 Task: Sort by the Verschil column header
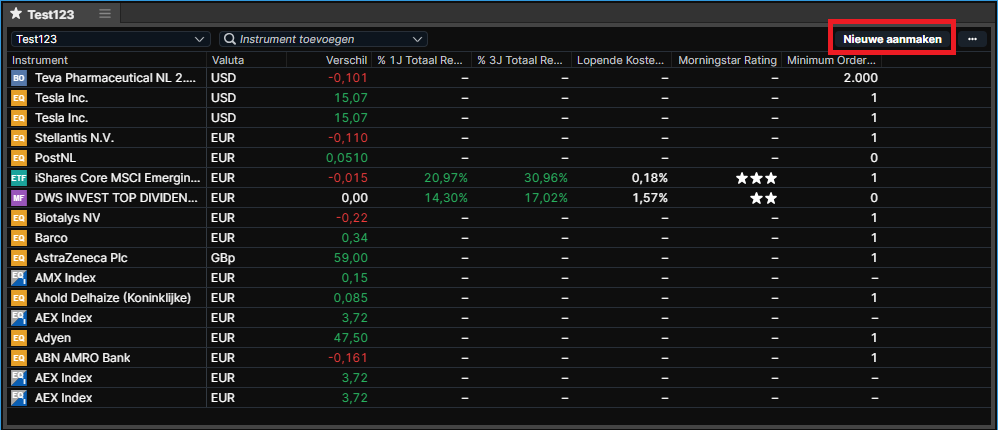(x=346, y=60)
